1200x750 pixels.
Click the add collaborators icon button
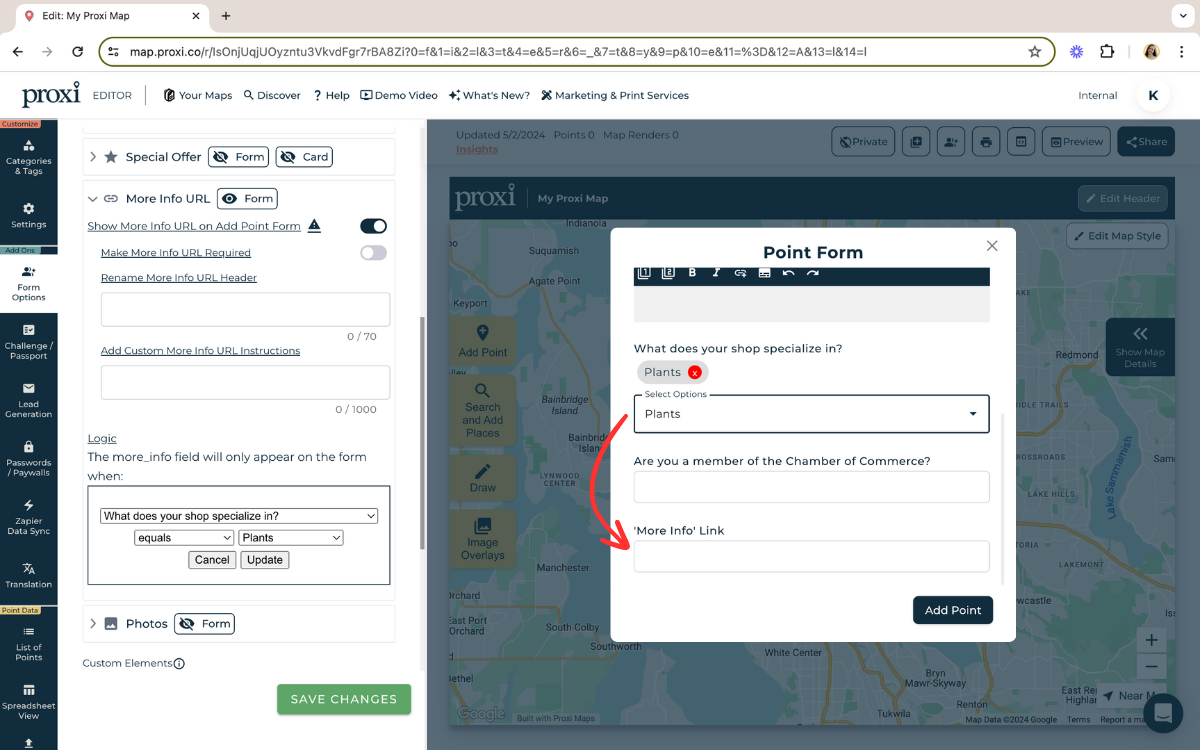click(950, 142)
